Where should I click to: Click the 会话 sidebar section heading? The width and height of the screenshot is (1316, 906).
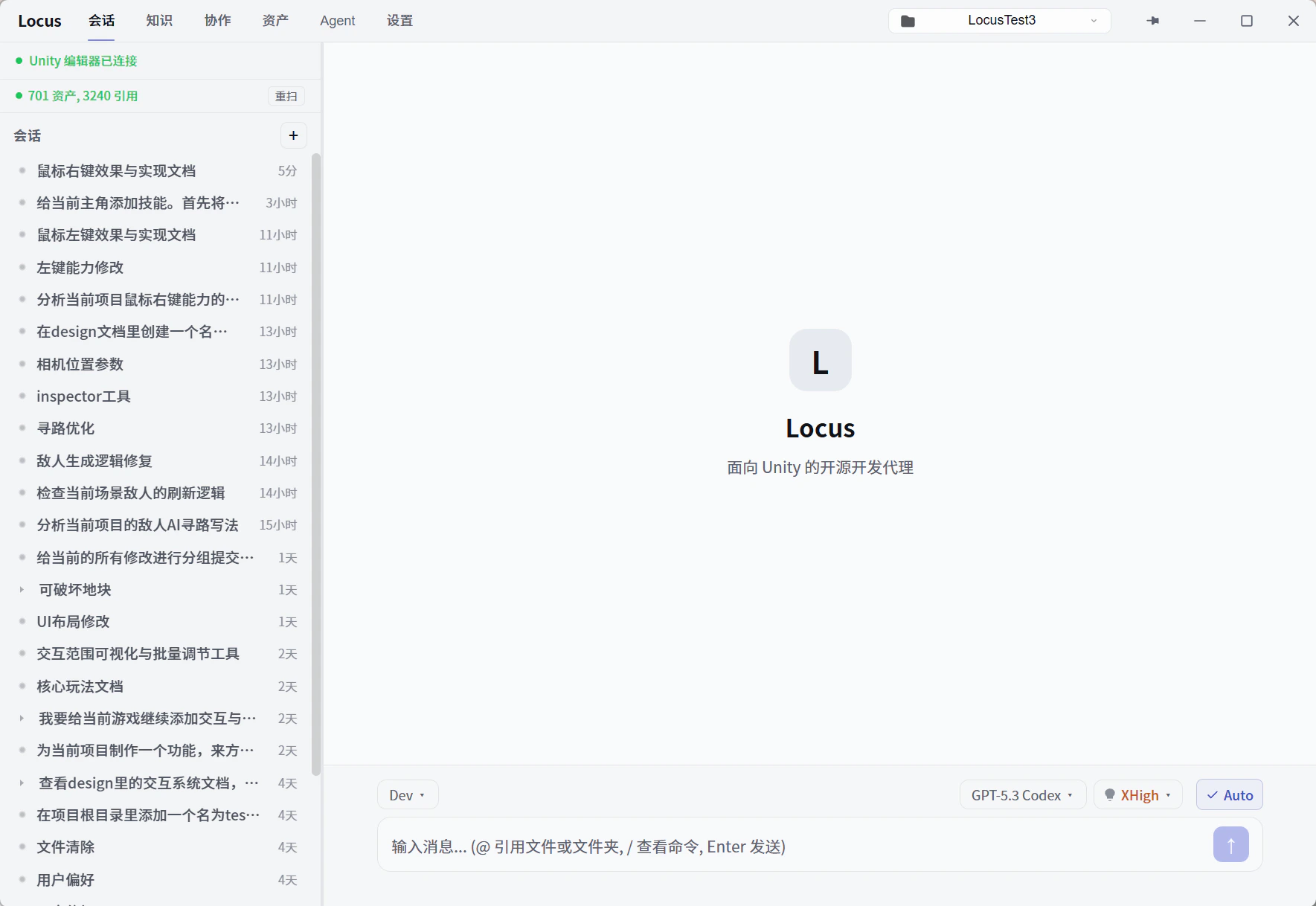(28, 136)
